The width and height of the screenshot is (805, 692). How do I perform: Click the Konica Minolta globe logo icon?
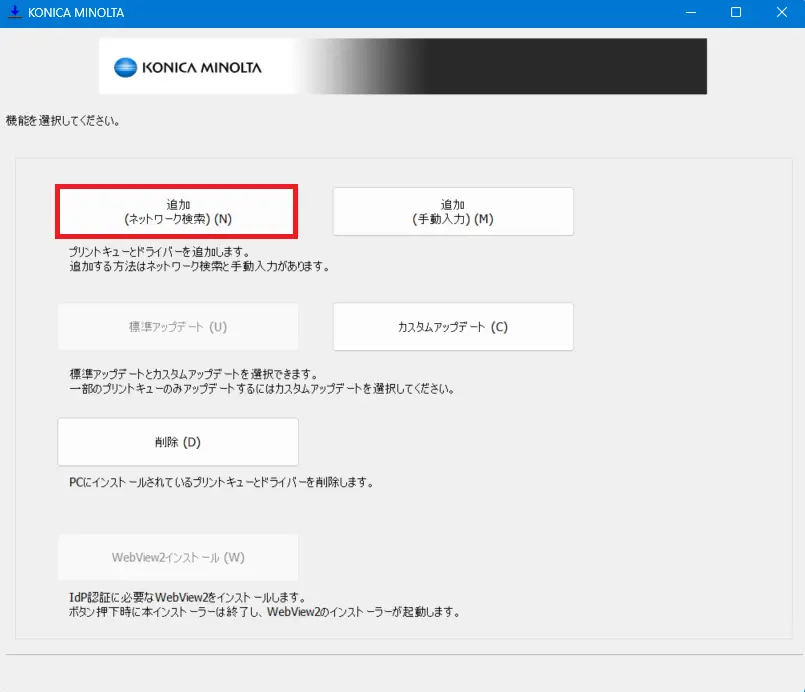coord(125,68)
